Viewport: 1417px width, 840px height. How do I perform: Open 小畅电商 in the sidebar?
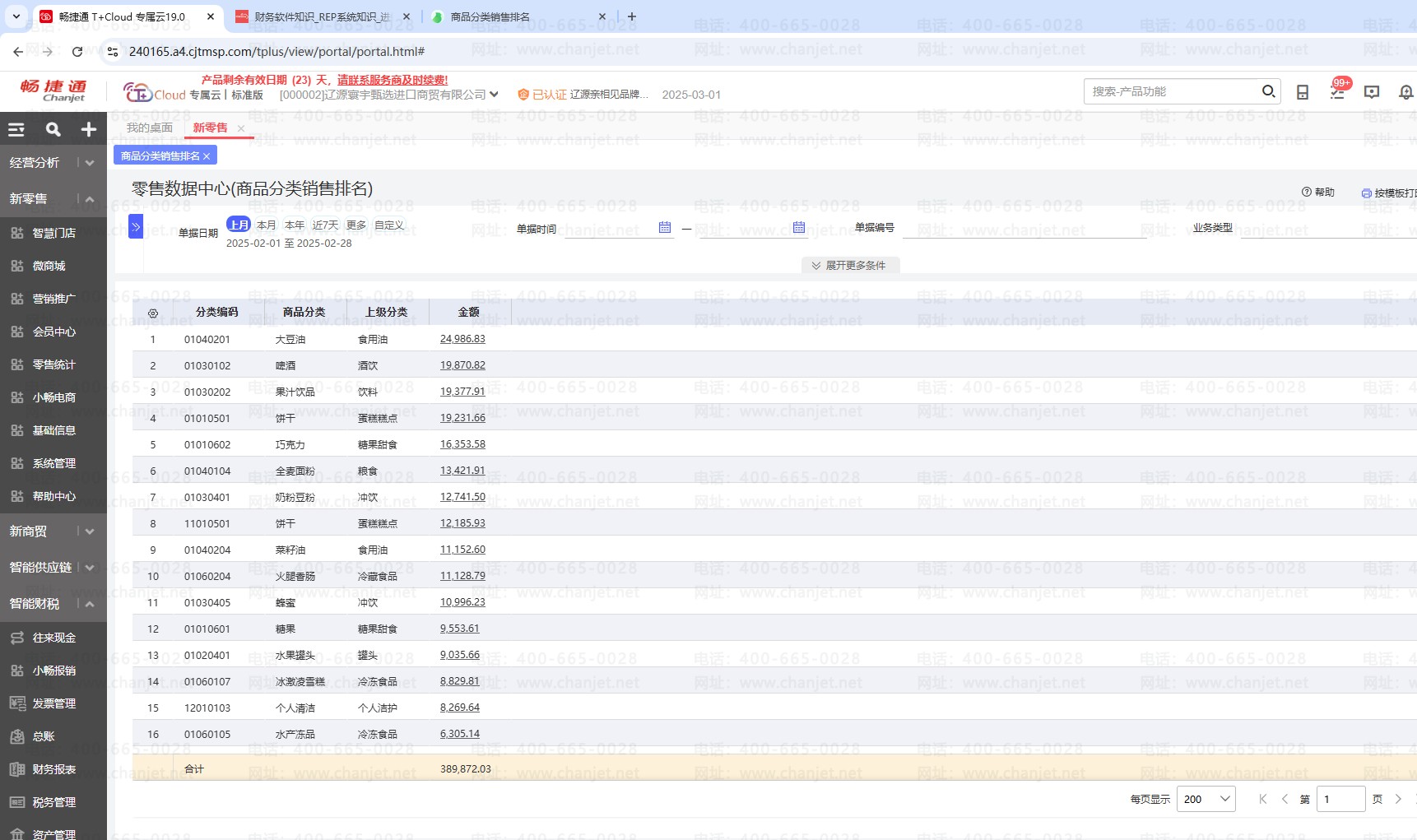[x=53, y=397]
